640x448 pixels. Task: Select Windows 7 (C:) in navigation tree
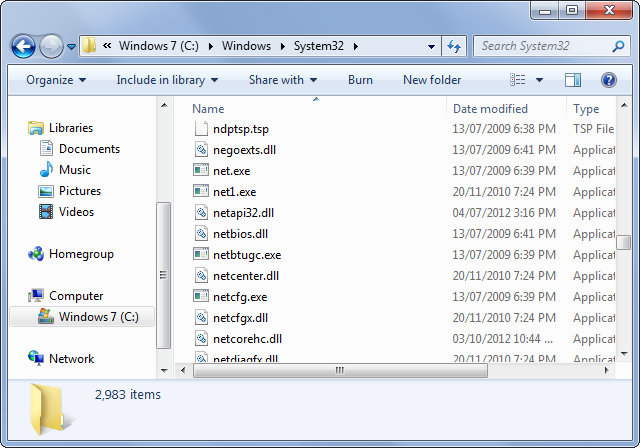pyautogui.click(x=98, y=317)
